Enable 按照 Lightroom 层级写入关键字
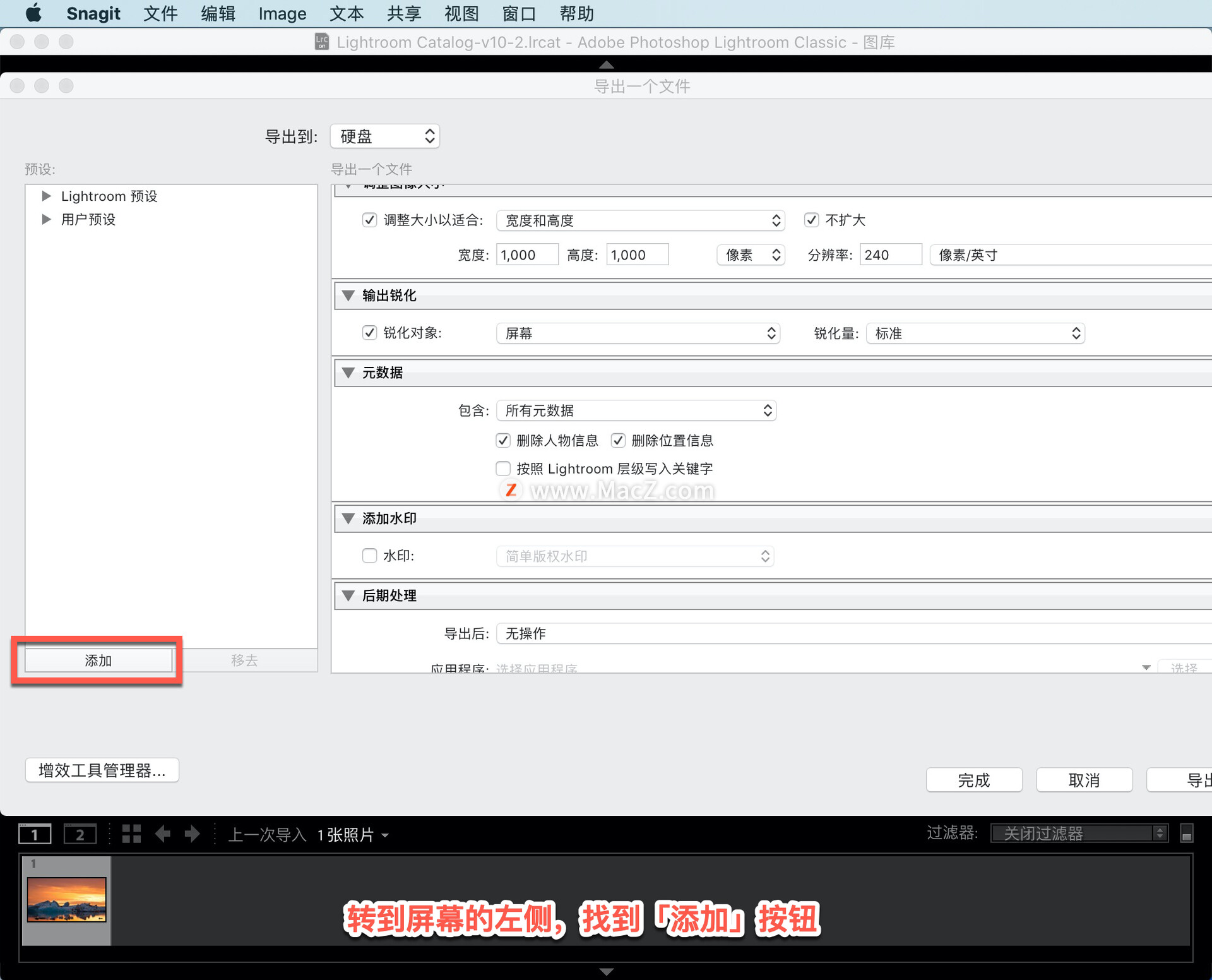 503,469
